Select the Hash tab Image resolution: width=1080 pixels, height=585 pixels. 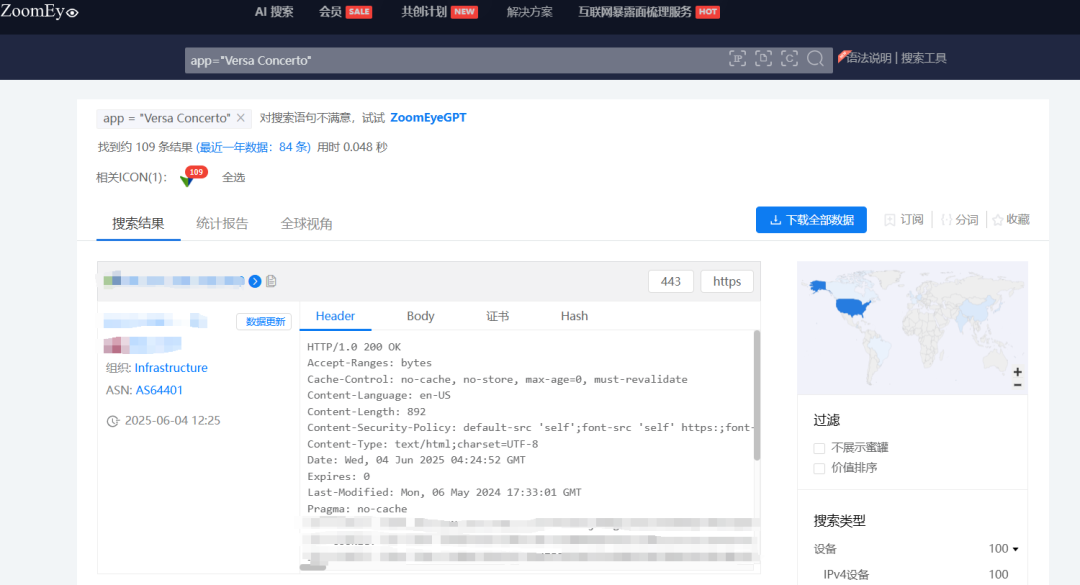point(574,316)
